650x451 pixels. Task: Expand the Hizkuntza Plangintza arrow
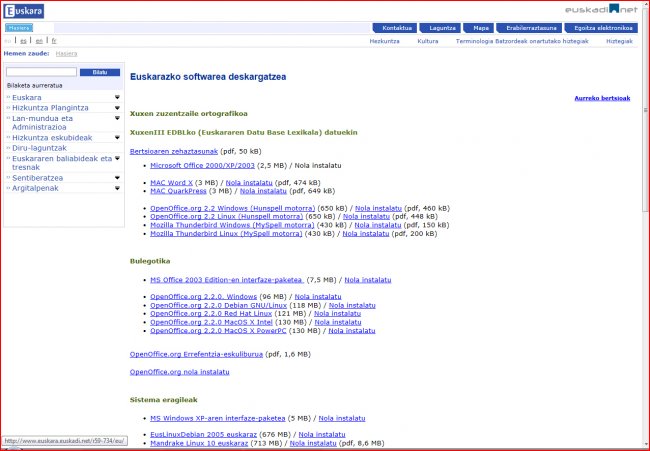click(x=117, y=108)
